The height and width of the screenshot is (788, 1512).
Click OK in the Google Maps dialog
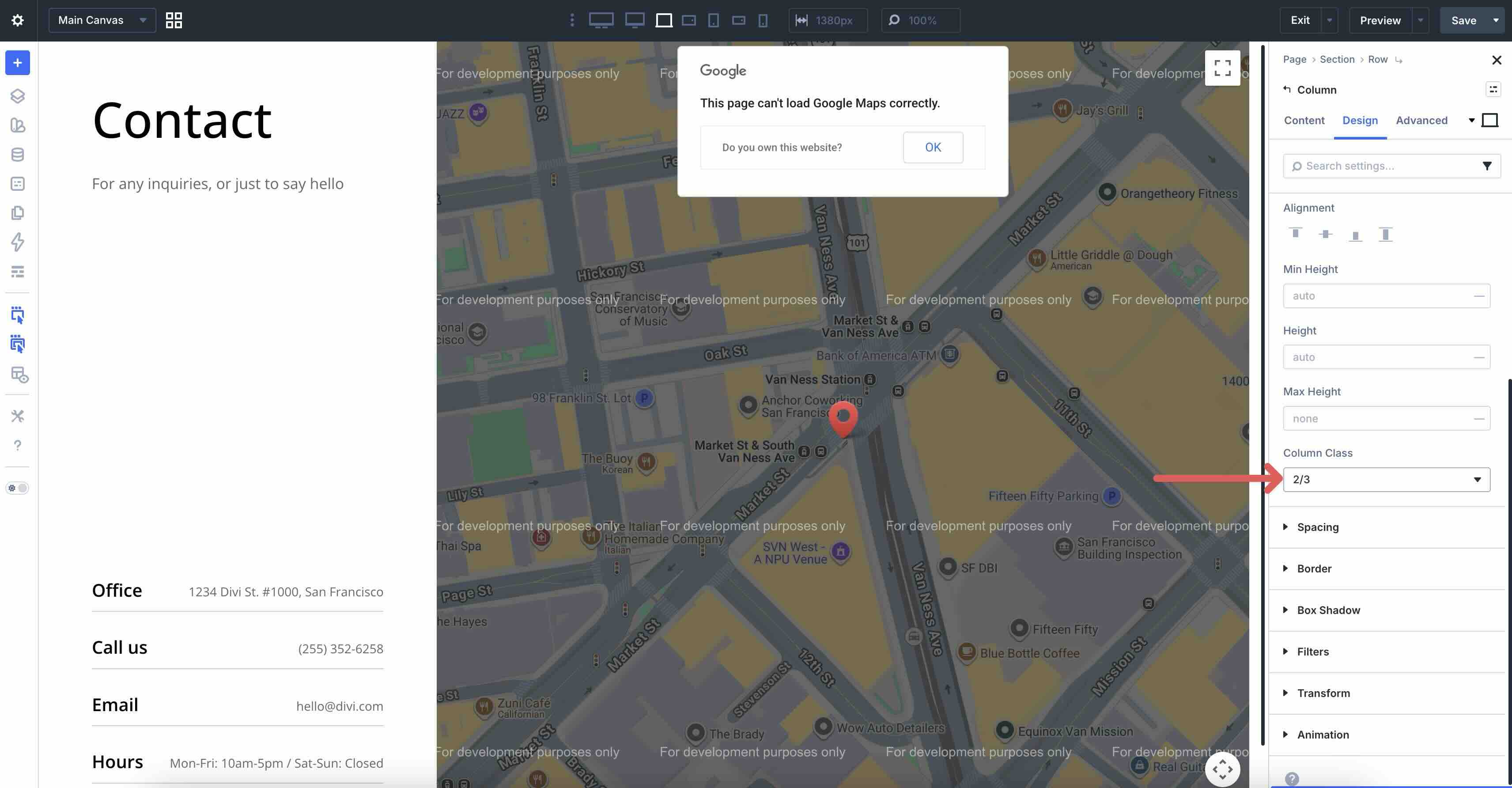click(x=933, y=147)
